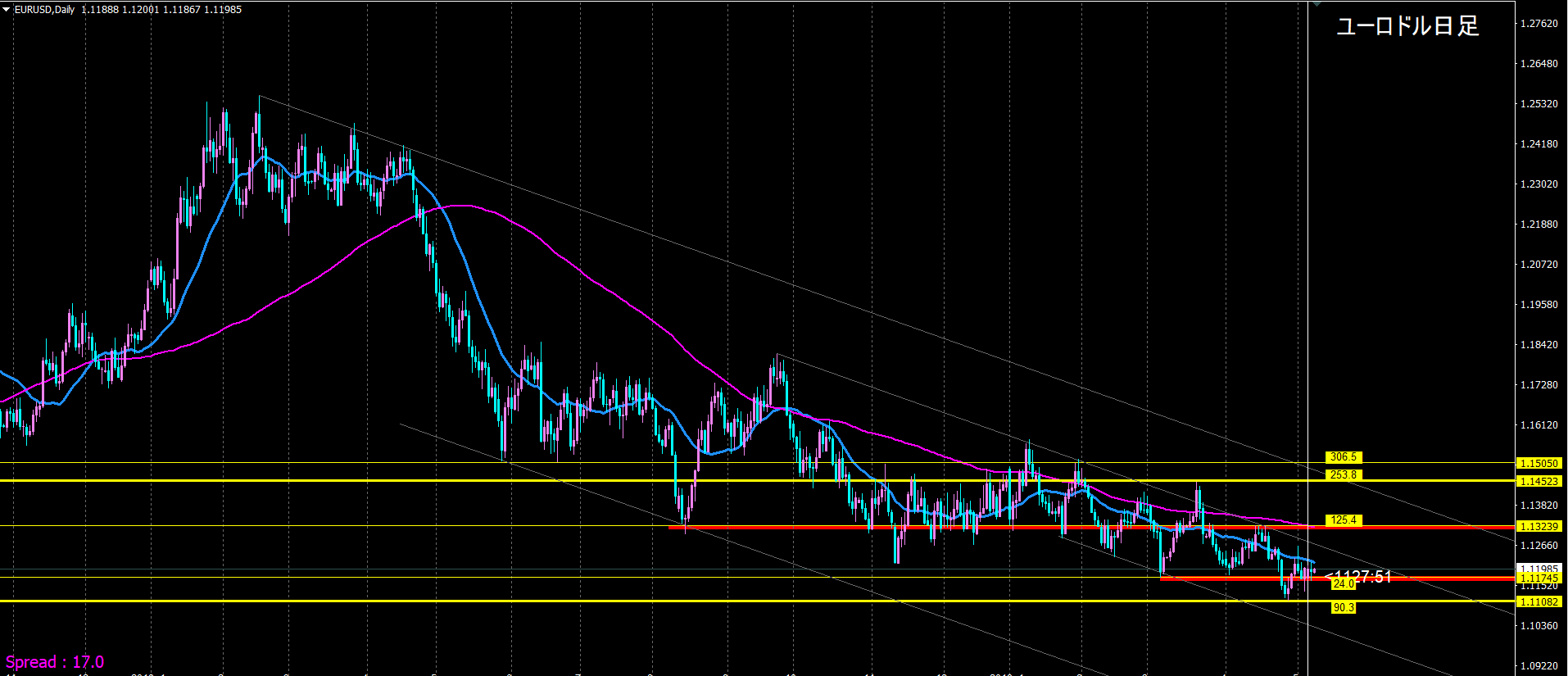The image size is (1568, 676).
Task: Click the Spread : 17.0 indicator text
Action: point(55,662)
